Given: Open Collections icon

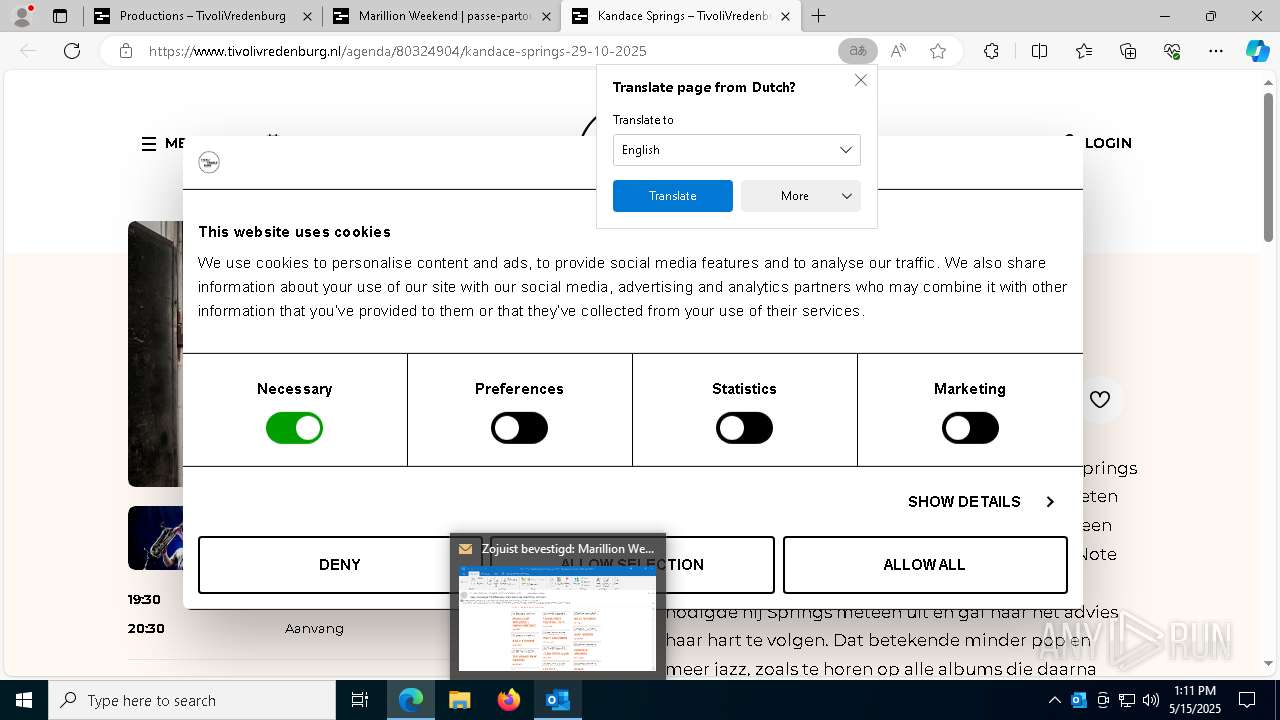Looking at the screenshot, I should tap(1128, 51).
